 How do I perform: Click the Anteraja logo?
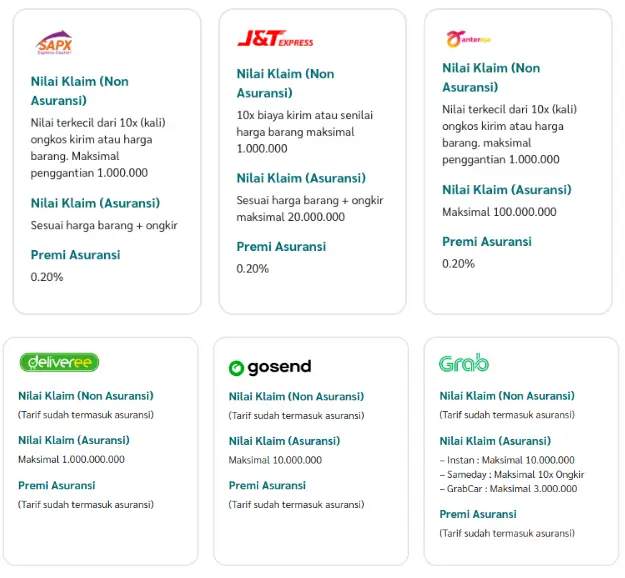[469, 39]
